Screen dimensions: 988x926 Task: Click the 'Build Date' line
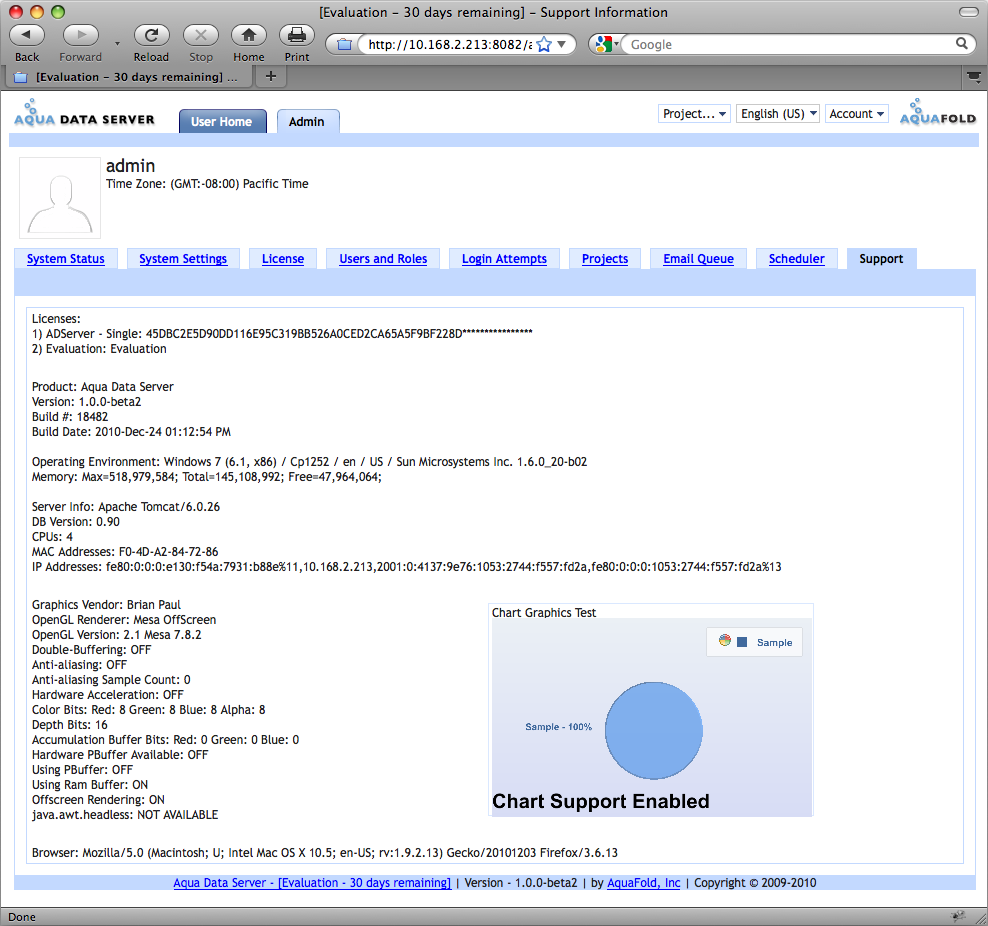(x=131, y=432)
